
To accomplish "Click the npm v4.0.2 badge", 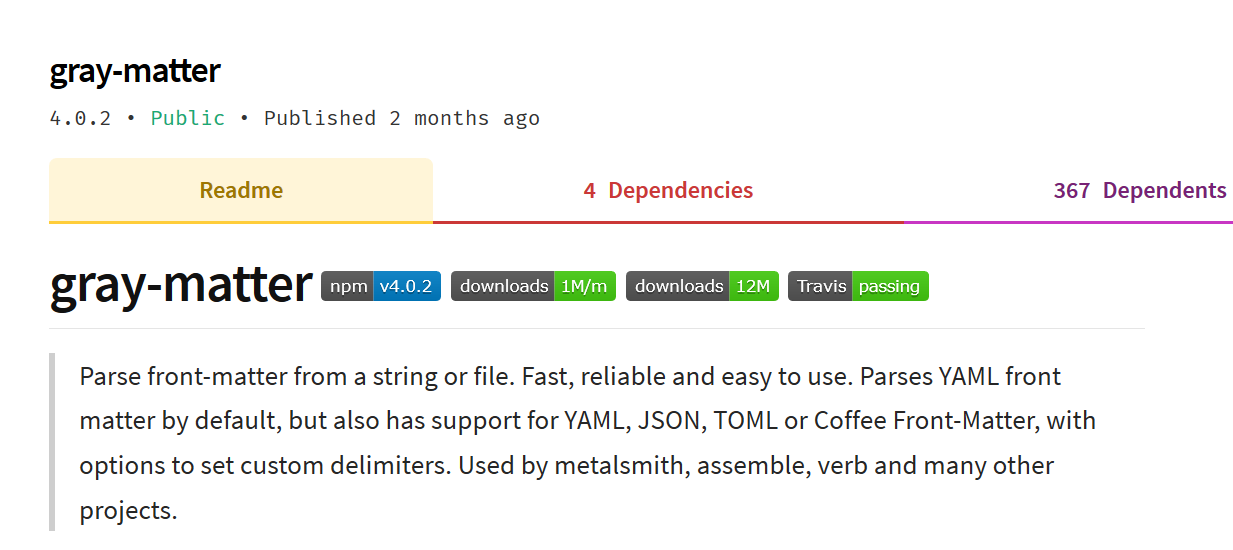I will (381, 286).
